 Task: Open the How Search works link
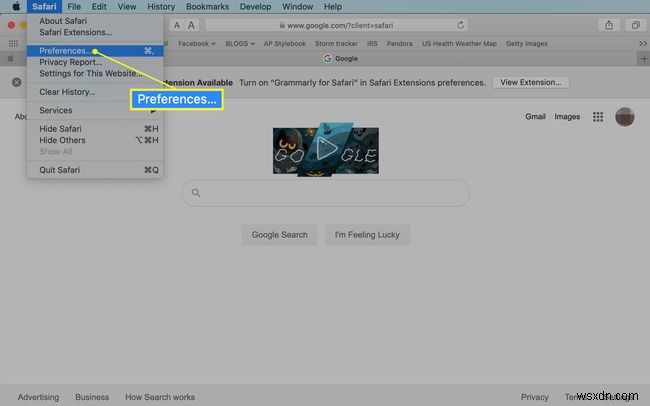(160, 397)
